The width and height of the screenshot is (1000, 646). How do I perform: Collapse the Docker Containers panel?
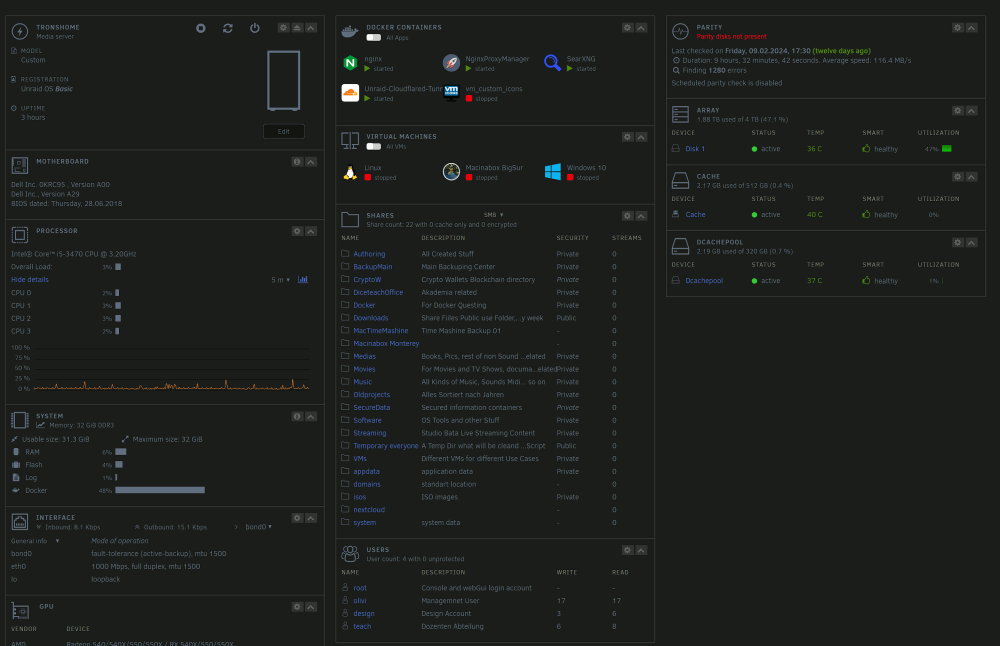[642, 28]
